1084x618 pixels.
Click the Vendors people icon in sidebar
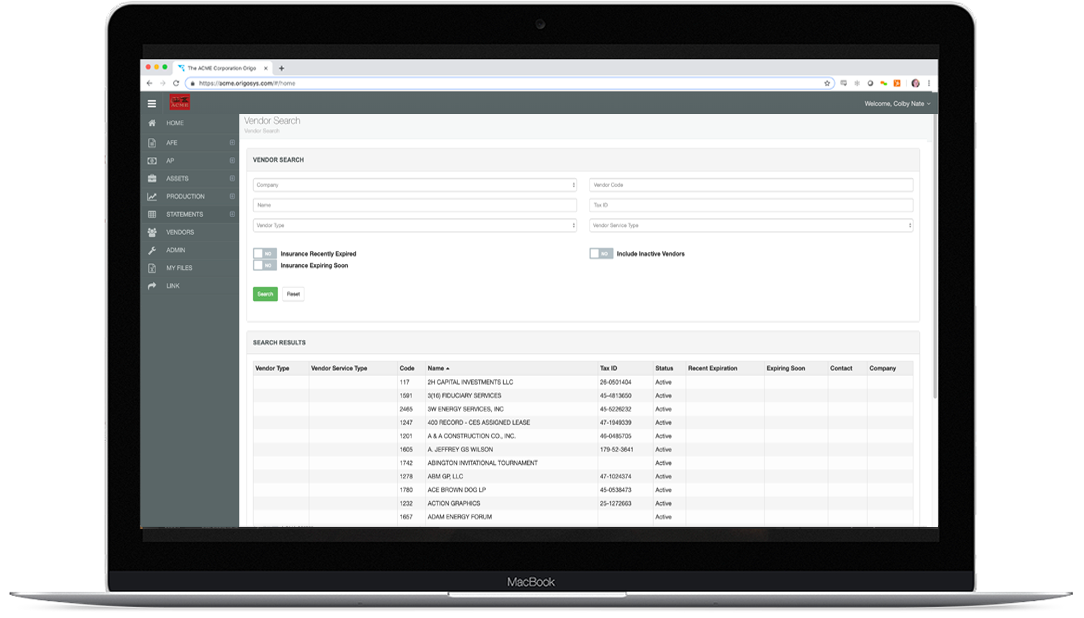152,232
